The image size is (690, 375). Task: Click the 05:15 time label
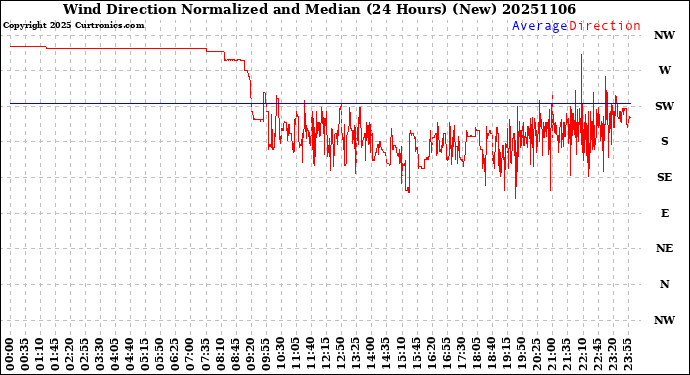(x=145, y=355)
